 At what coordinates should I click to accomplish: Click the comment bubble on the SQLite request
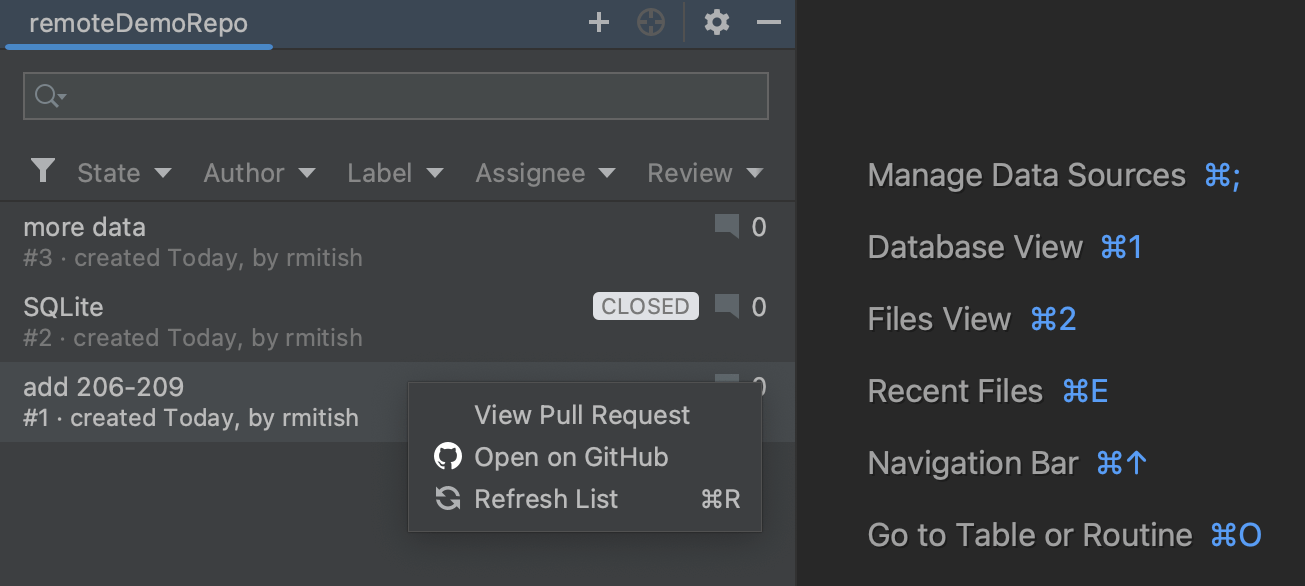[x=725, y=307]
